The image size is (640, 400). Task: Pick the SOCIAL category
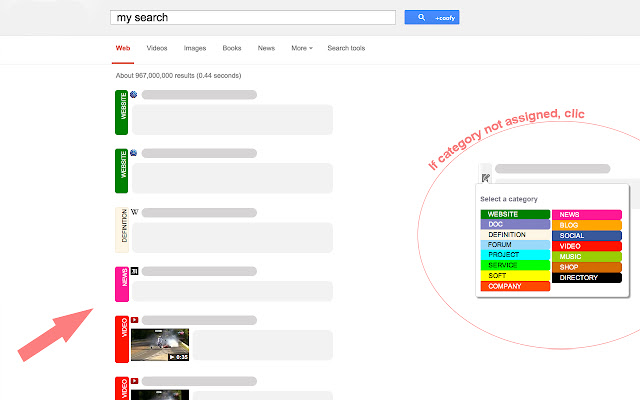[x=587, y=236]
